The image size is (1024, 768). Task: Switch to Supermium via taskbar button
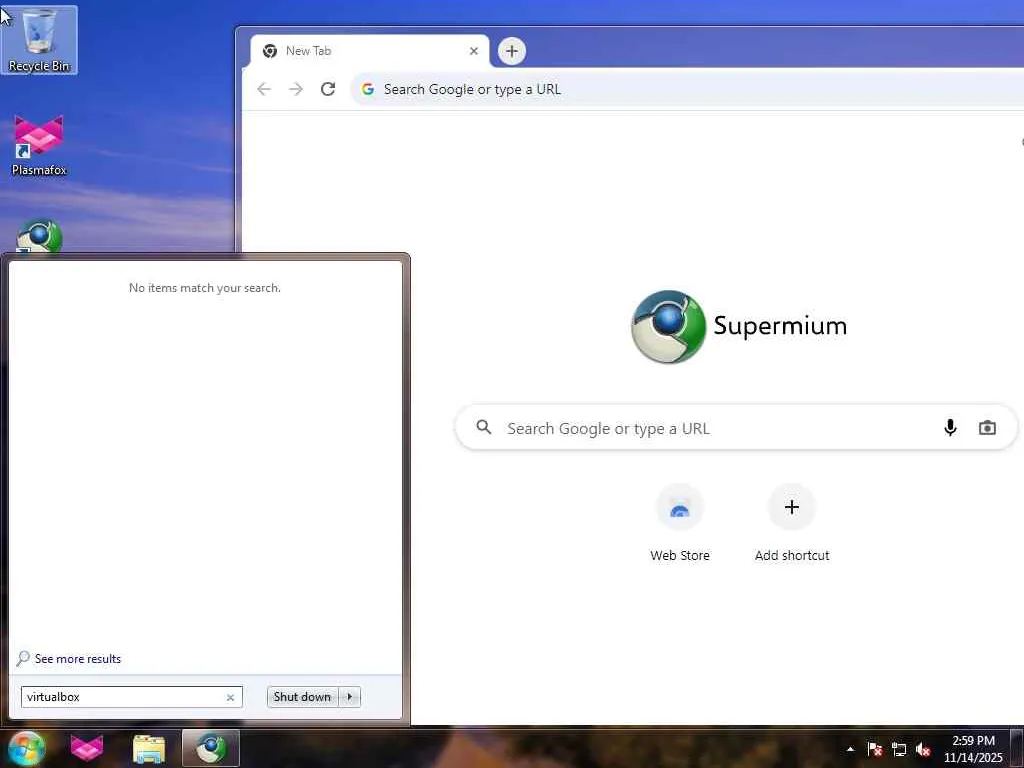(211, 748)
